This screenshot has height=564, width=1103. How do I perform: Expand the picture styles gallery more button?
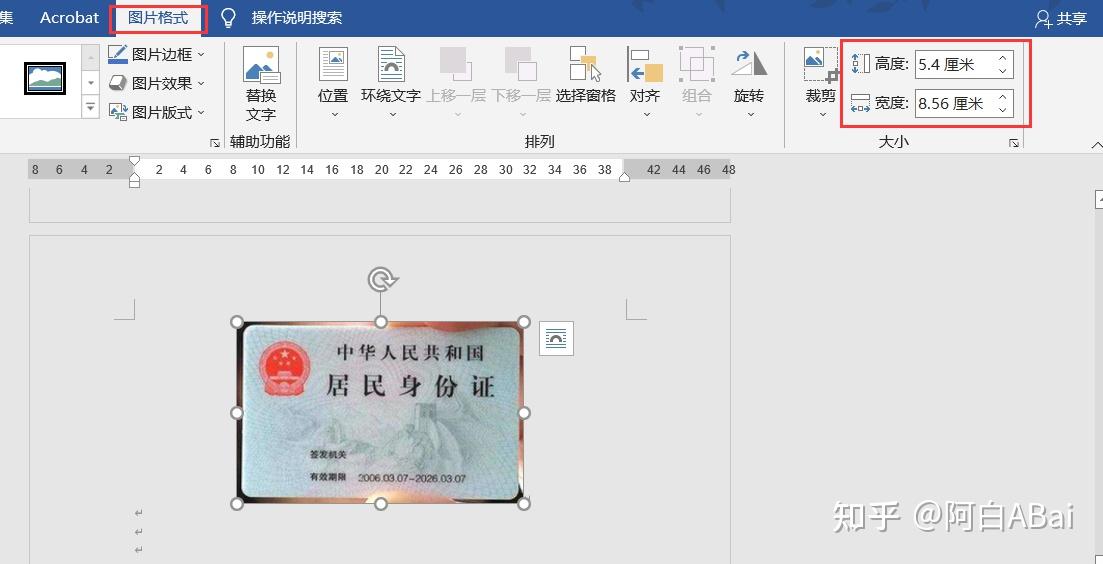(x=91, y=108)
